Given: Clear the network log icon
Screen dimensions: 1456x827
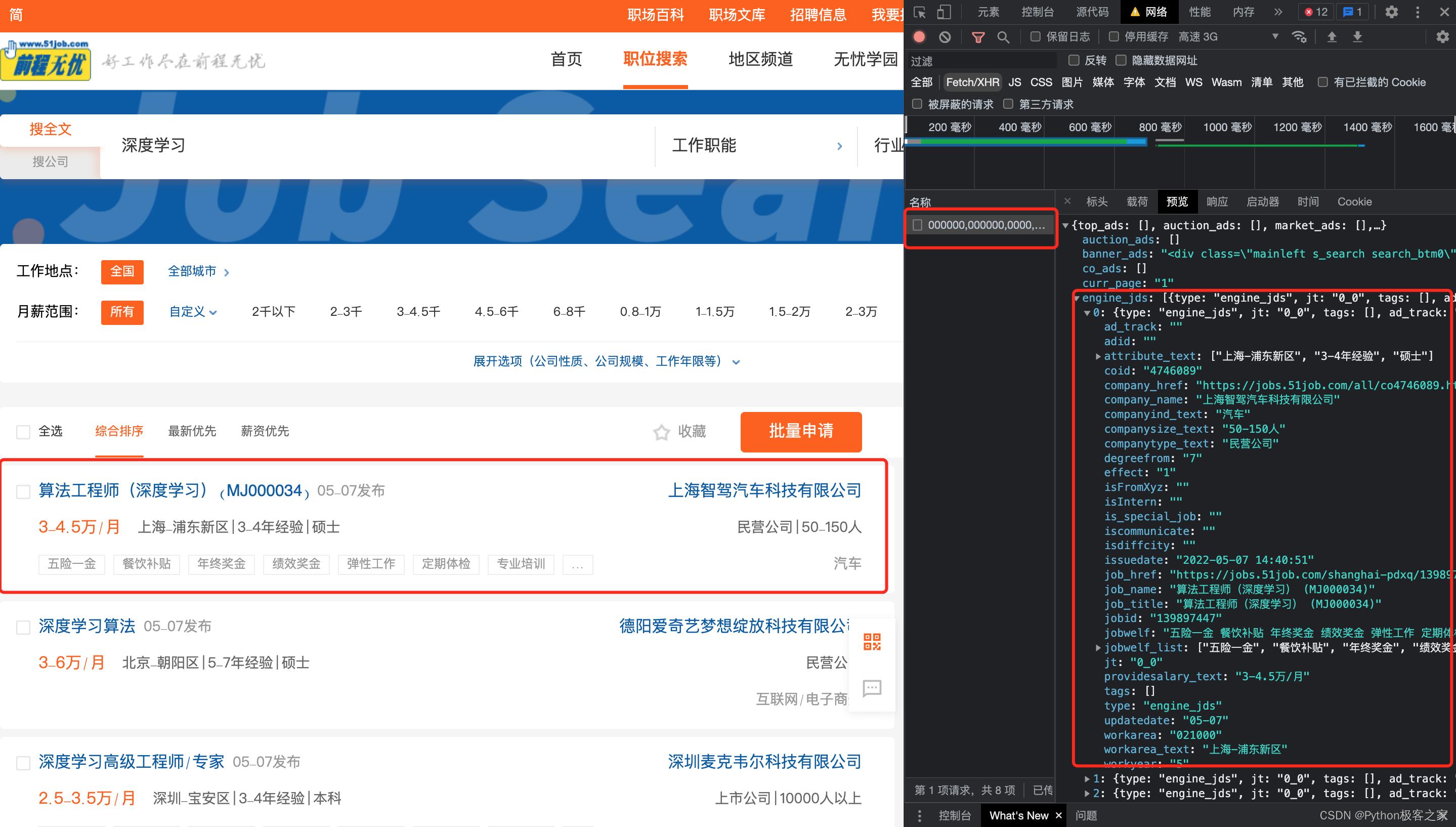Looking at the screenshot, I should tap(945, 37).
